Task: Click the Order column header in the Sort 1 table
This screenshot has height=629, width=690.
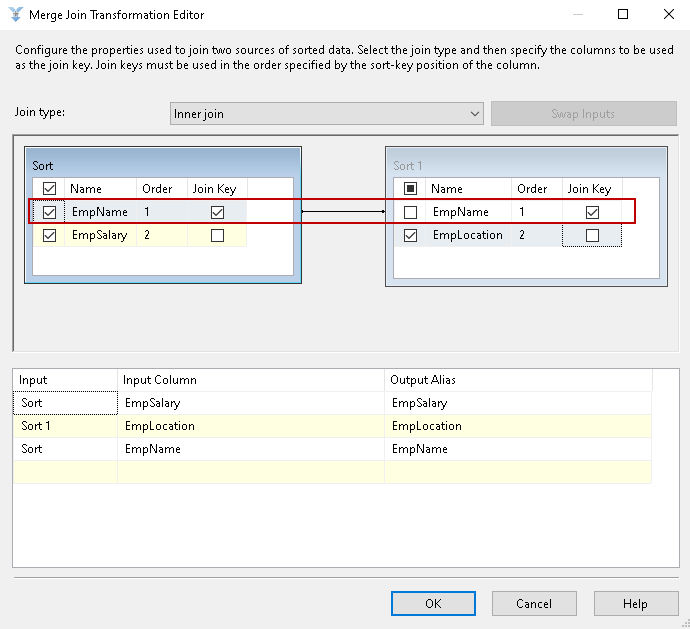Action: pos(536,189)
